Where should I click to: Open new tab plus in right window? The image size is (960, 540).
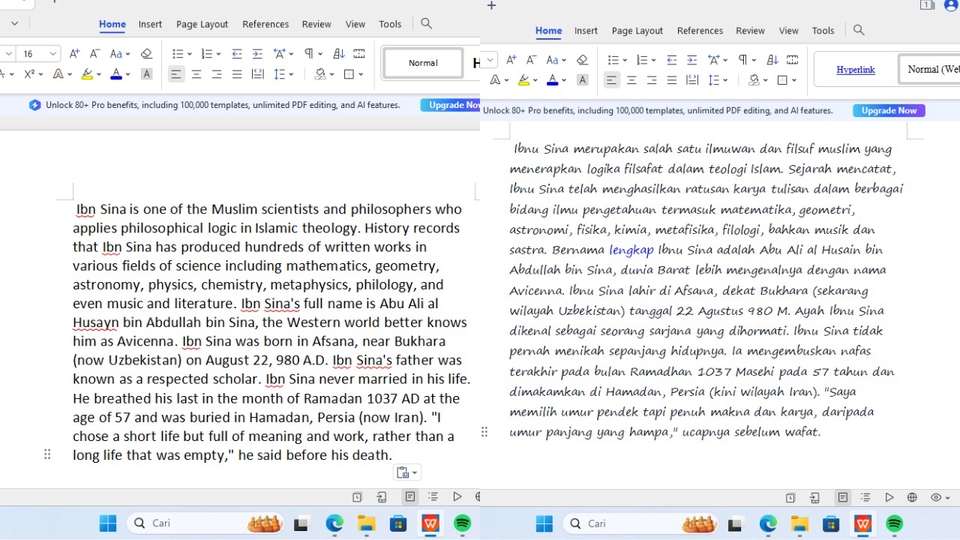point(491,6)
